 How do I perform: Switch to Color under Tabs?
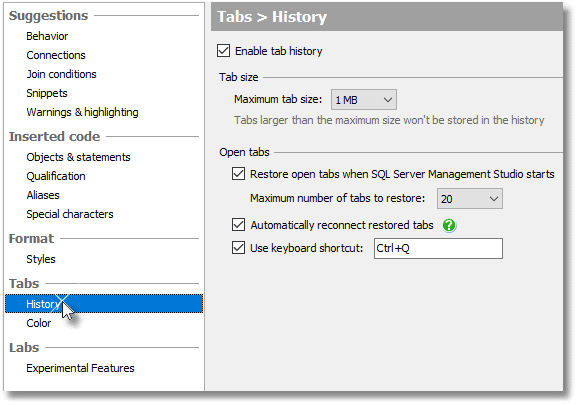pos(39,323)
